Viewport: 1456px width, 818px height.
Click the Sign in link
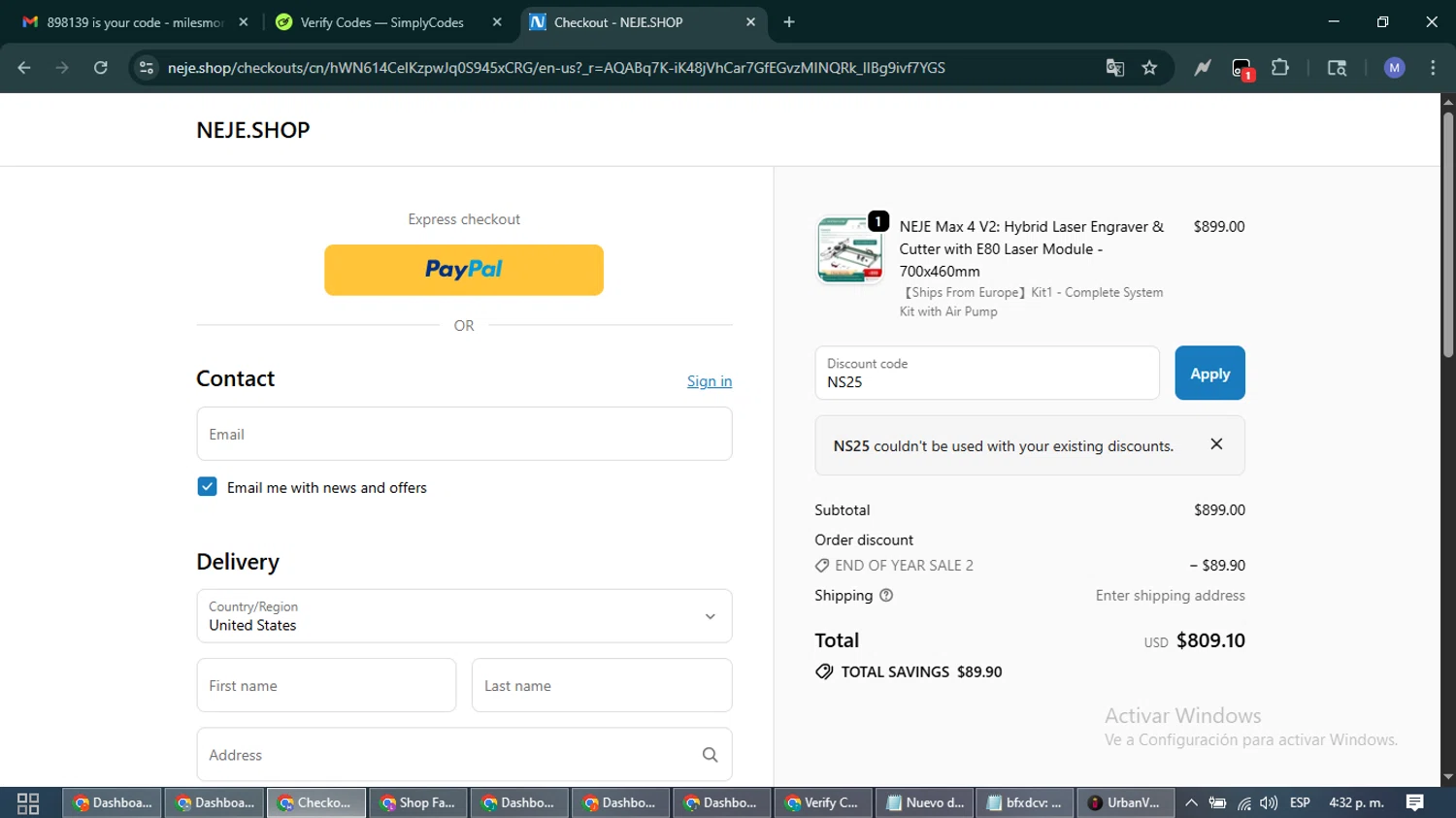click(710, 381)
